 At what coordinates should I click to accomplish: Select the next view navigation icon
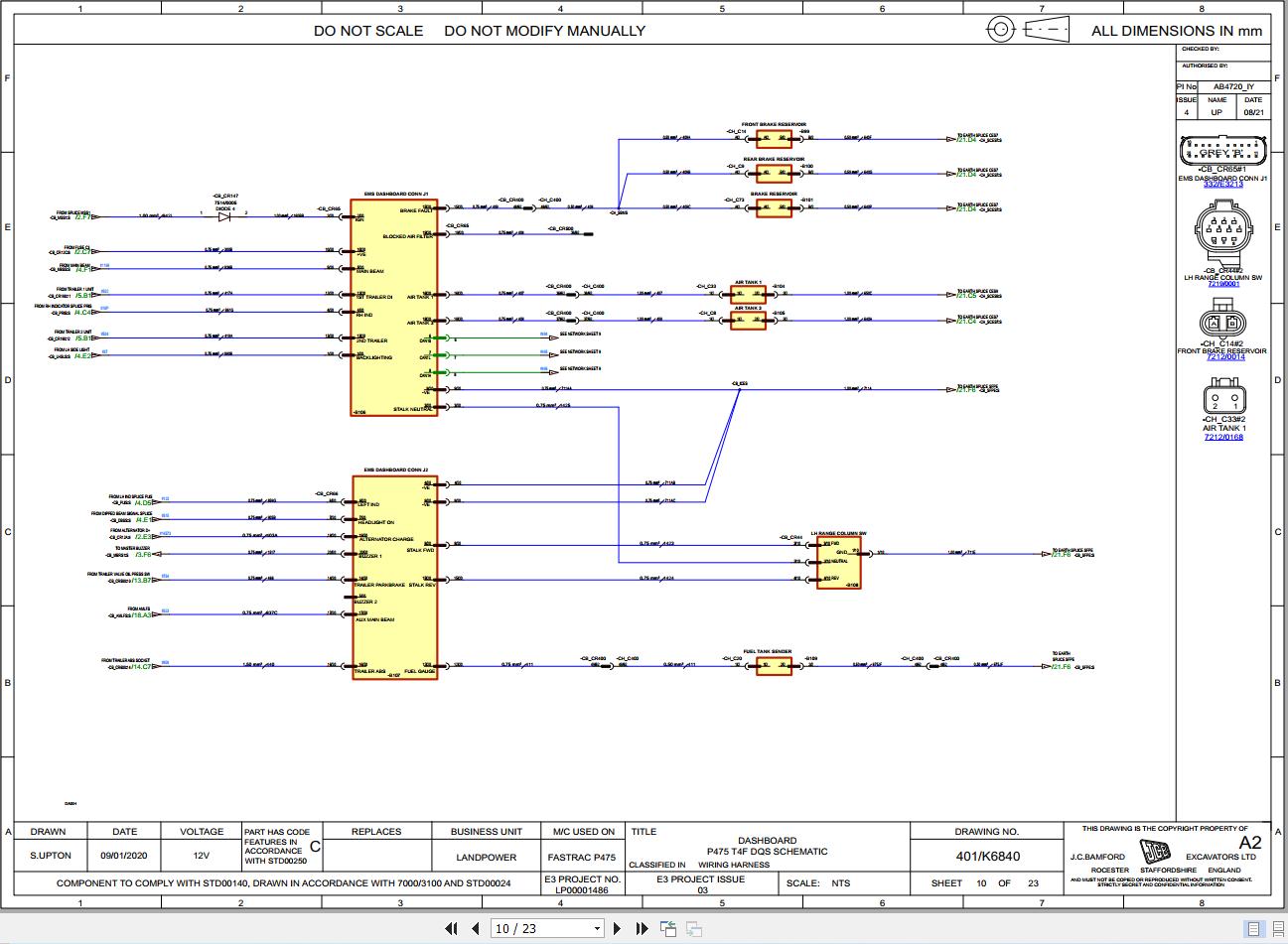point(693,927)
